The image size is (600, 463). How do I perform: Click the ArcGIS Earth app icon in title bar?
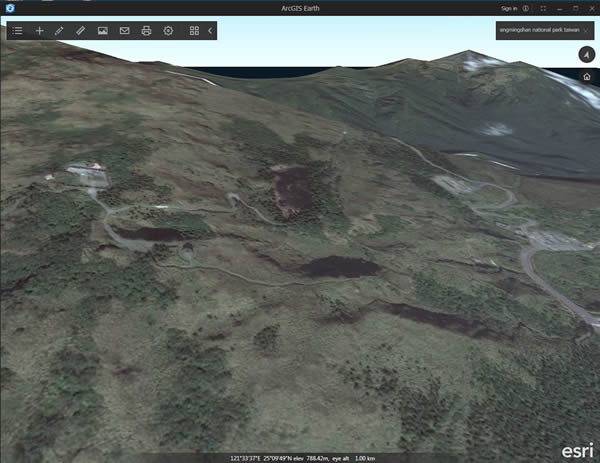(10, 8)
